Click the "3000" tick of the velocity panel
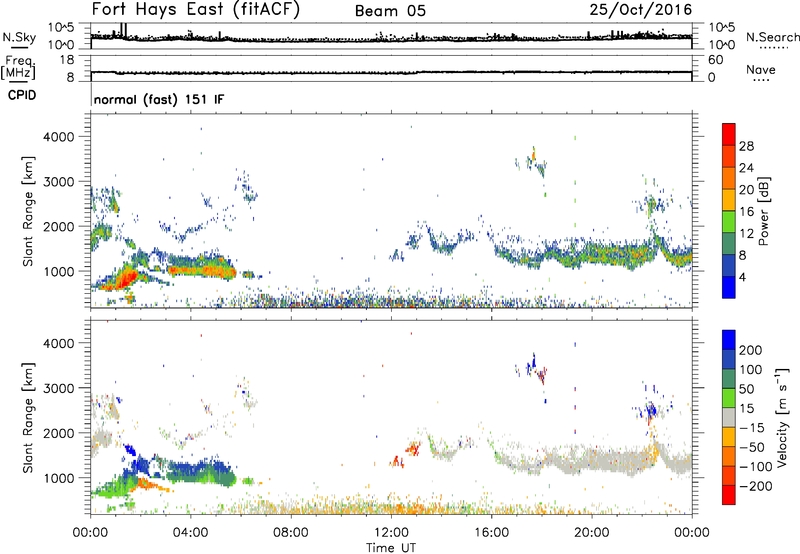The width and height of the screenshot is (800, 554). click(x=58, y=388)
